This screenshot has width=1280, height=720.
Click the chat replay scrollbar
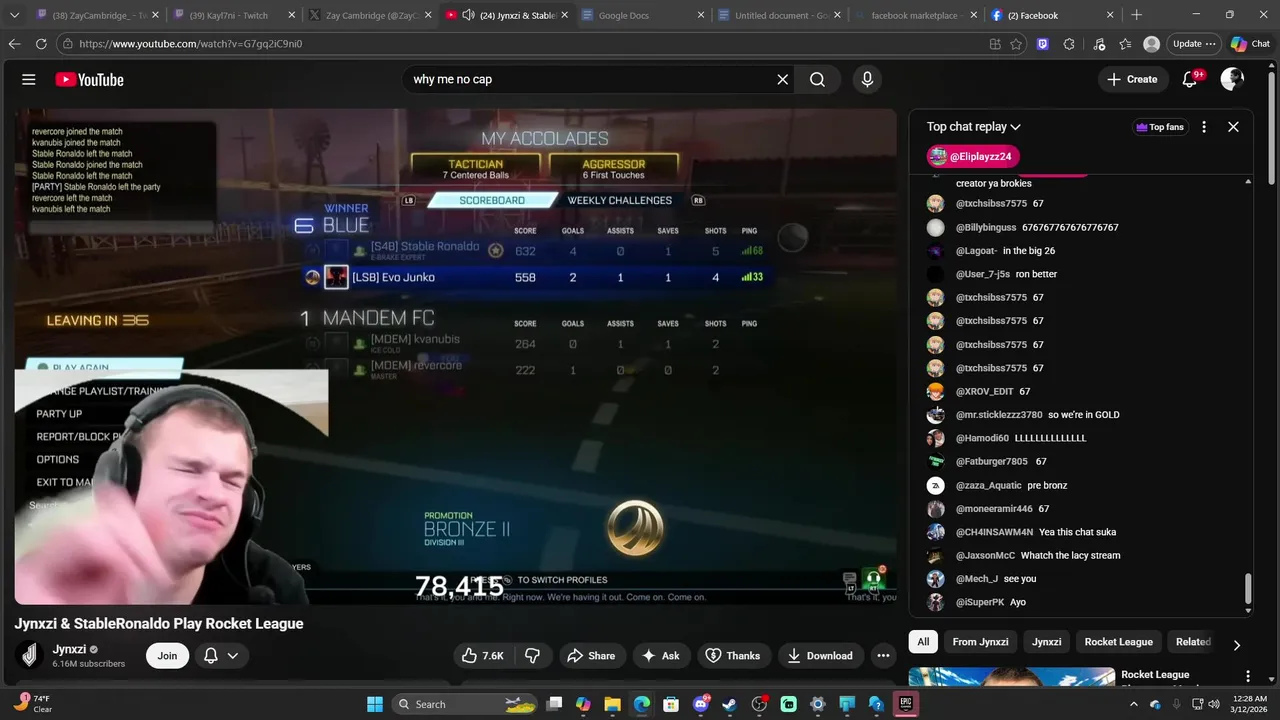click(x=1247, y=590)
